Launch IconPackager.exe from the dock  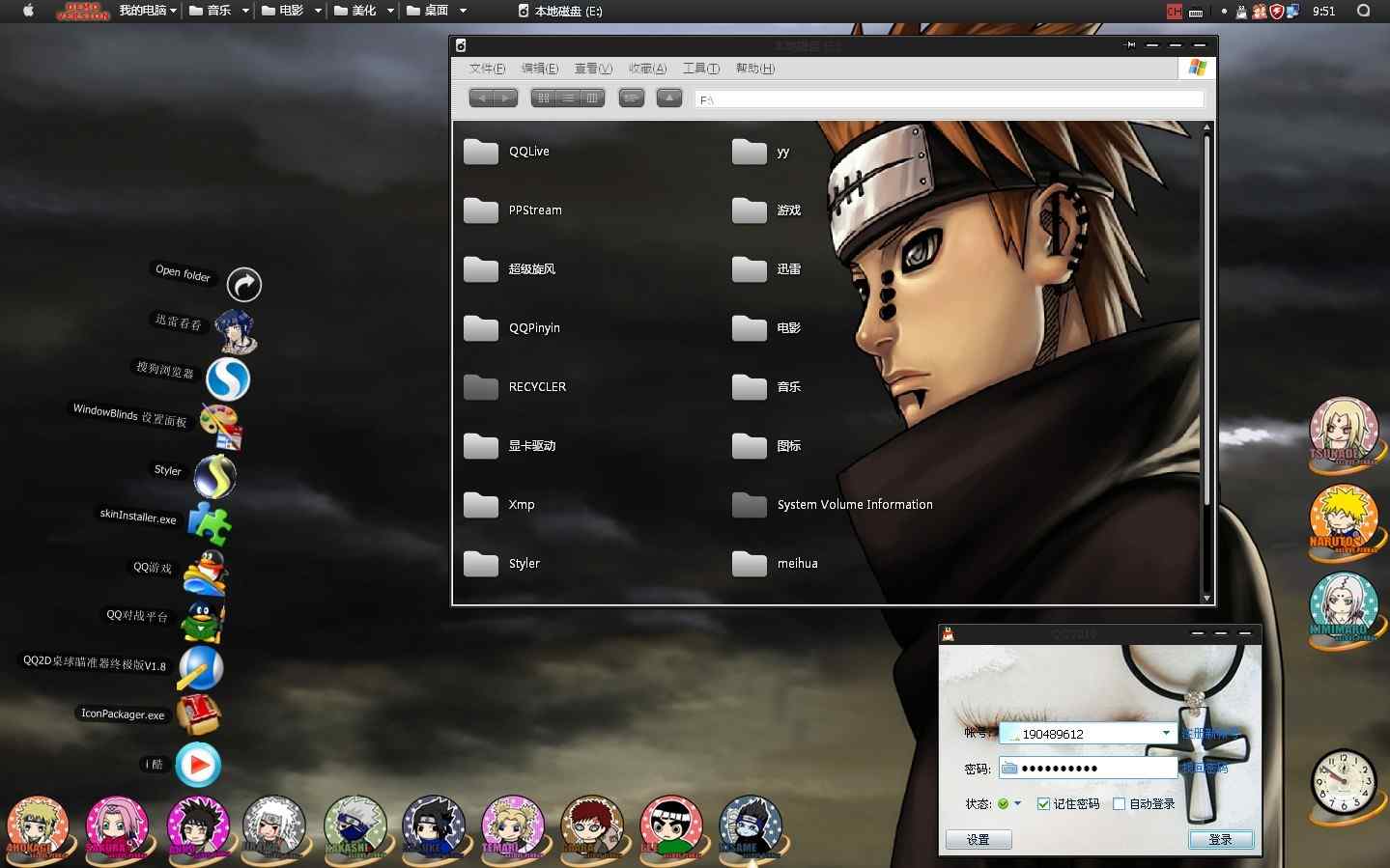199,716
